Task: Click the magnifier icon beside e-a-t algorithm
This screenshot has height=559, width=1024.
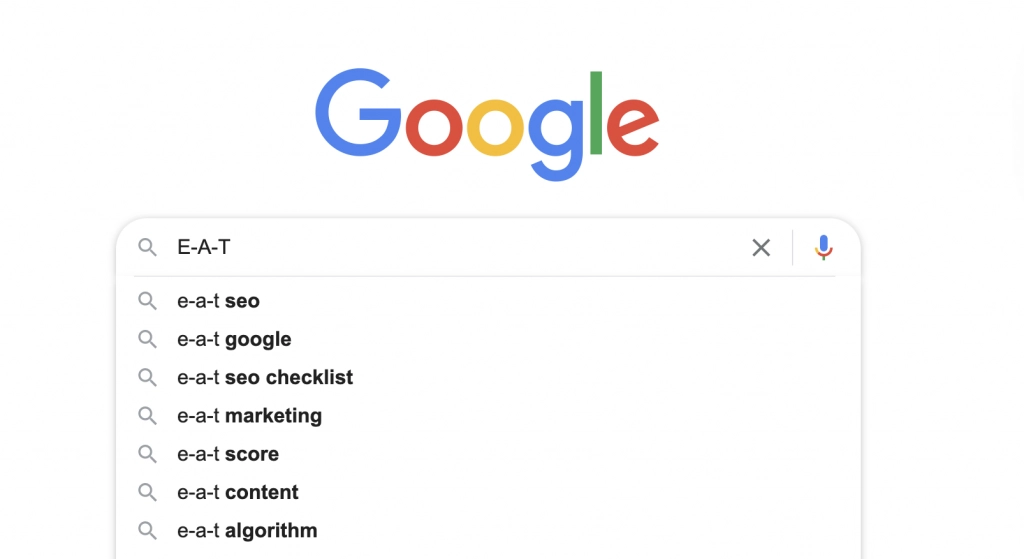Action: click(x=148, y=531)
